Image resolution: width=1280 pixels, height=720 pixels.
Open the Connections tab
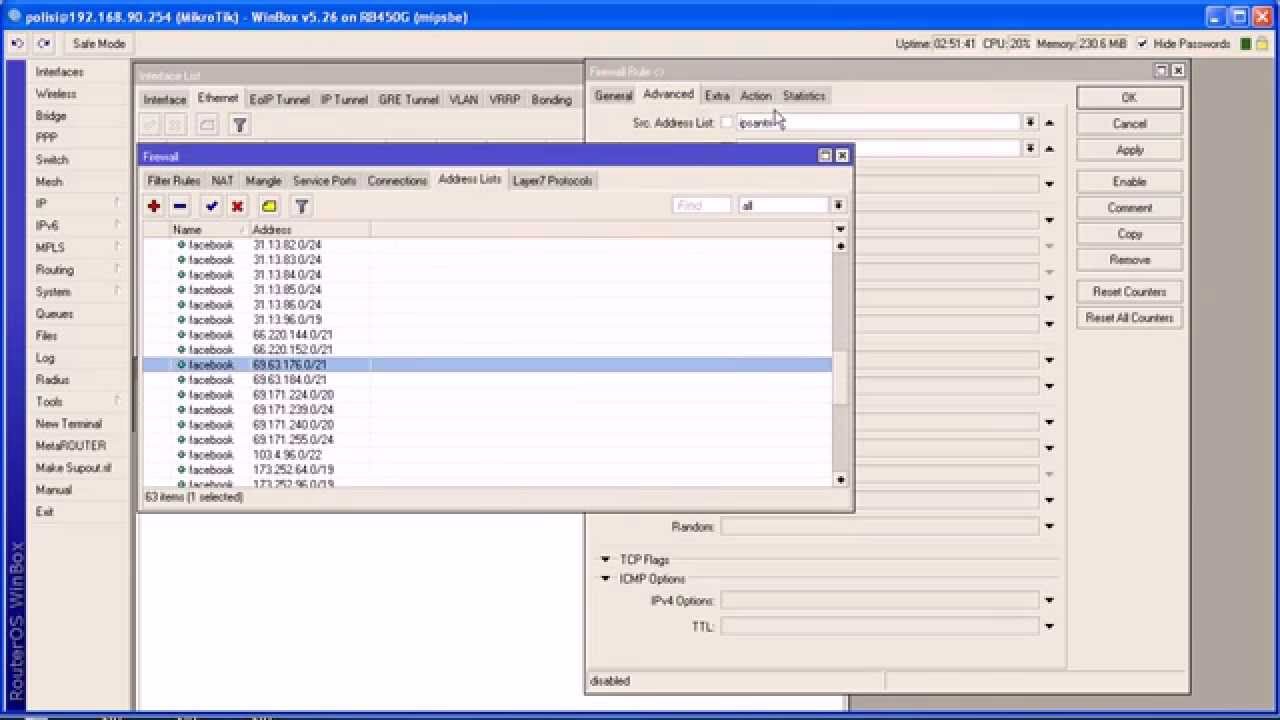pos(397,181)
